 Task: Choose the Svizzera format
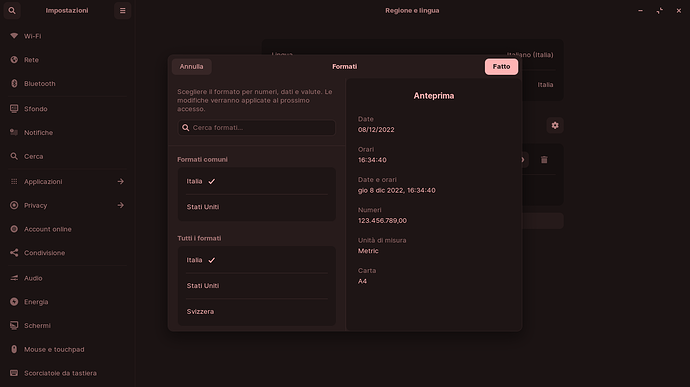tap(257, 312)
